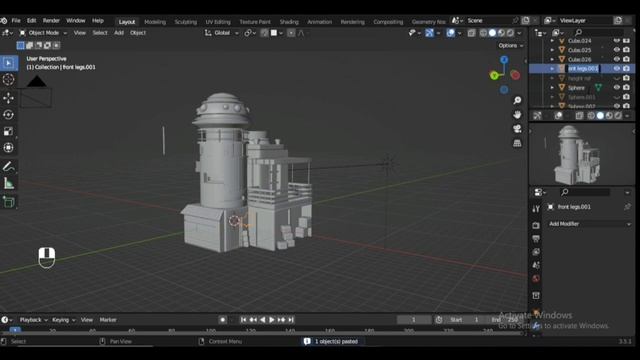The width and height of the screenshot is (640, 360).
Task: Open the Playback dropdown in timeline
Action: point(33,320)
